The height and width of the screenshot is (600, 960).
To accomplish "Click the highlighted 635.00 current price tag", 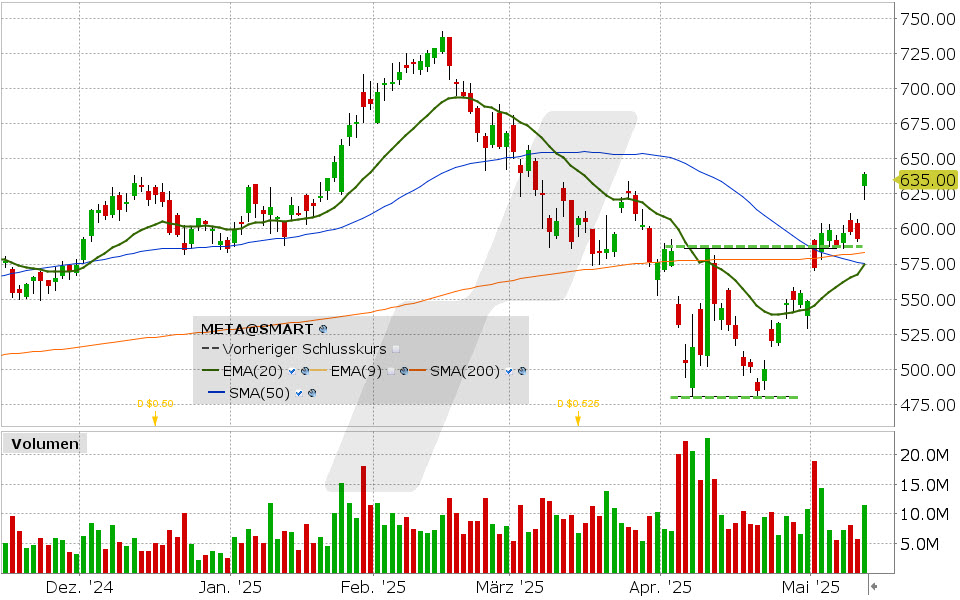I will [926, 180].
